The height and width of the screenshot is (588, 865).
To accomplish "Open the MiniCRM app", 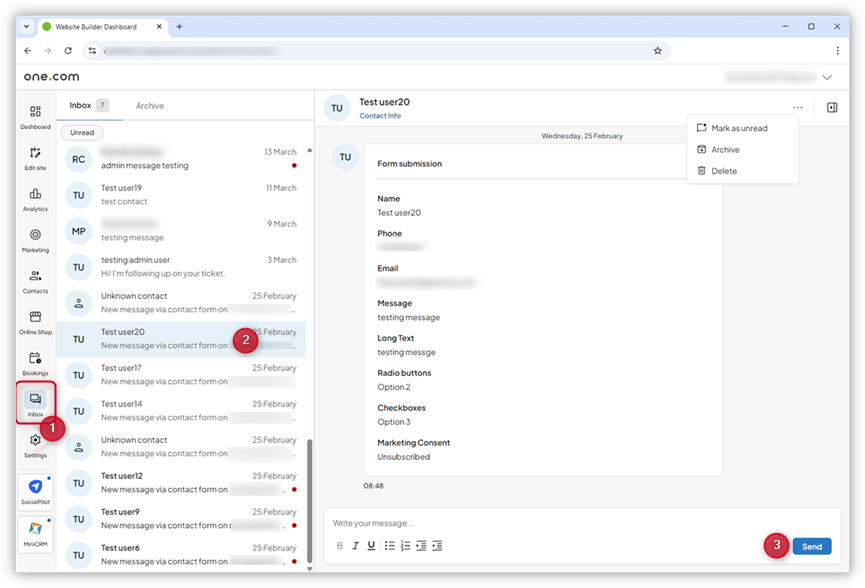I will click(x=36, y=532).
